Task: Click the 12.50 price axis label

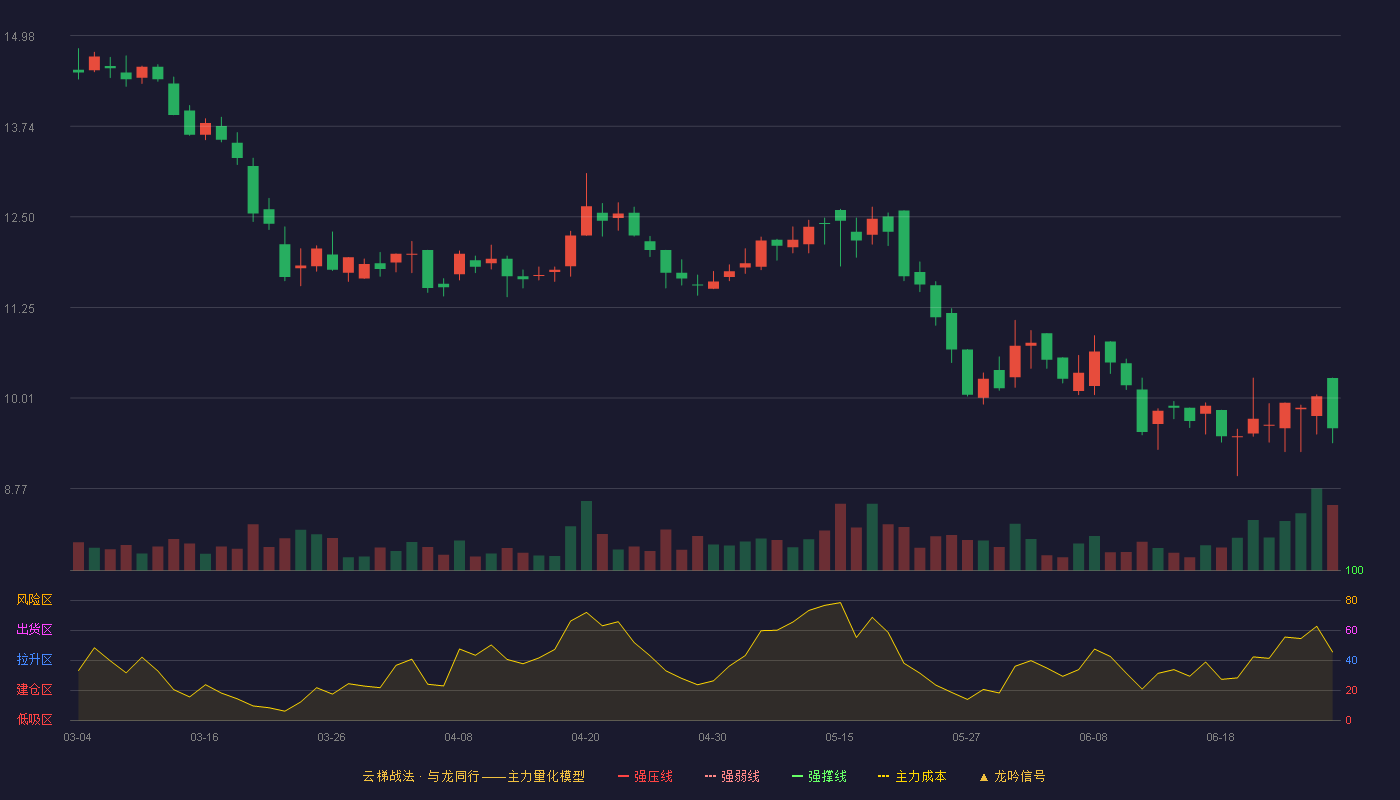Action: pos(19,218)
